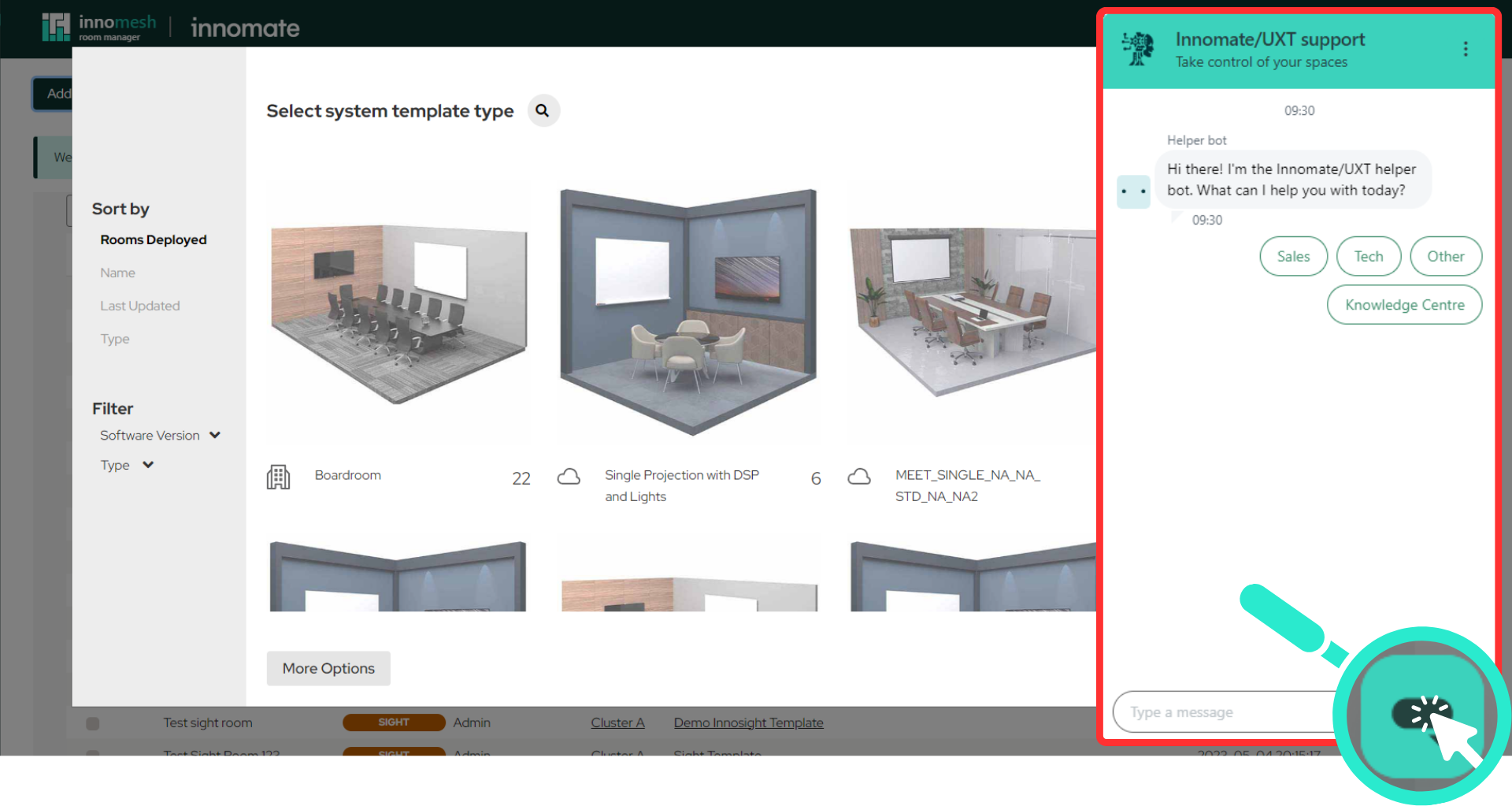This screenshot has height=806, width=1512.
Task: Choose the Sales chat option
Action: (1293, 256)
